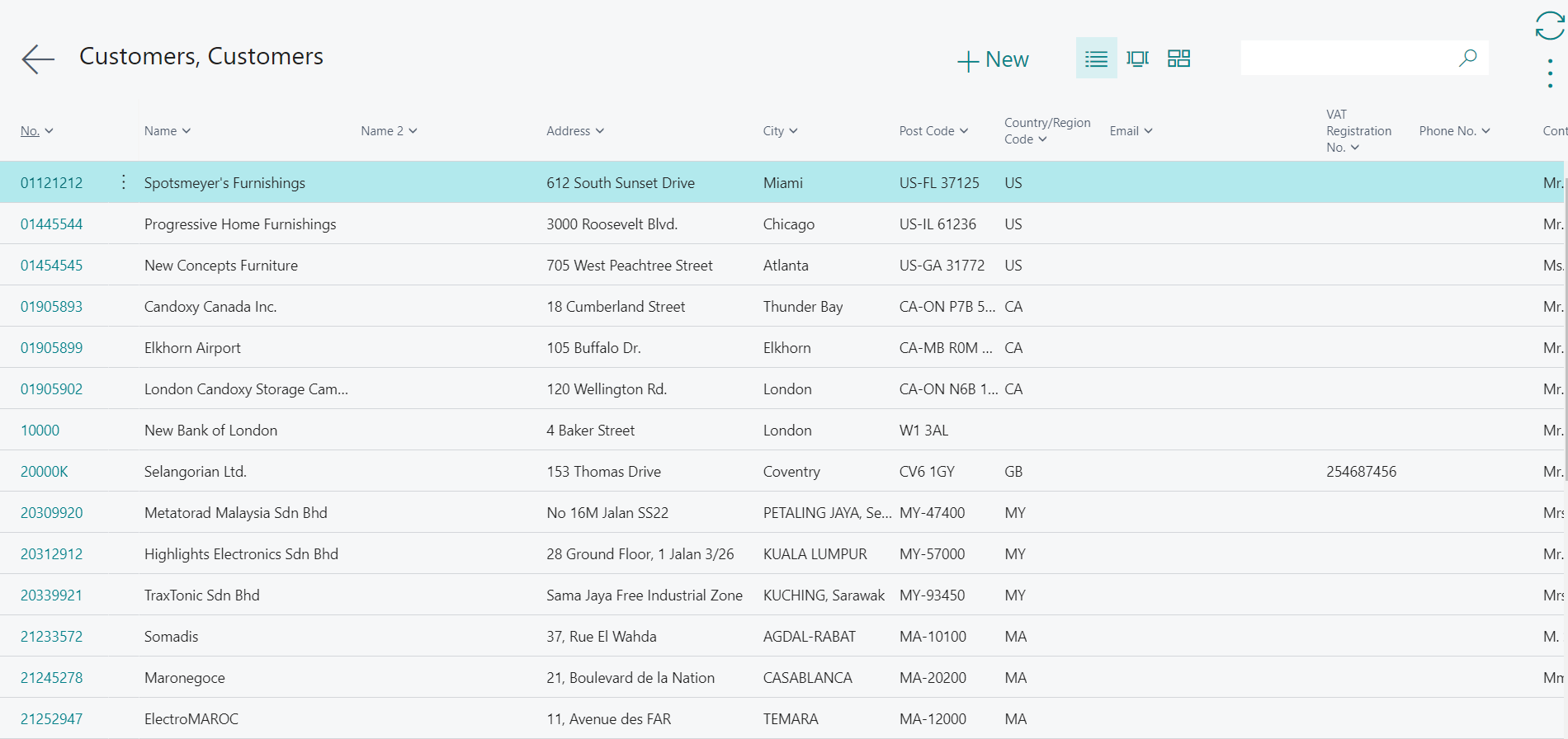The width and height of the screenshot is (1568, 739).
Task: Click inside the search input field
Action: [1348, 58]
